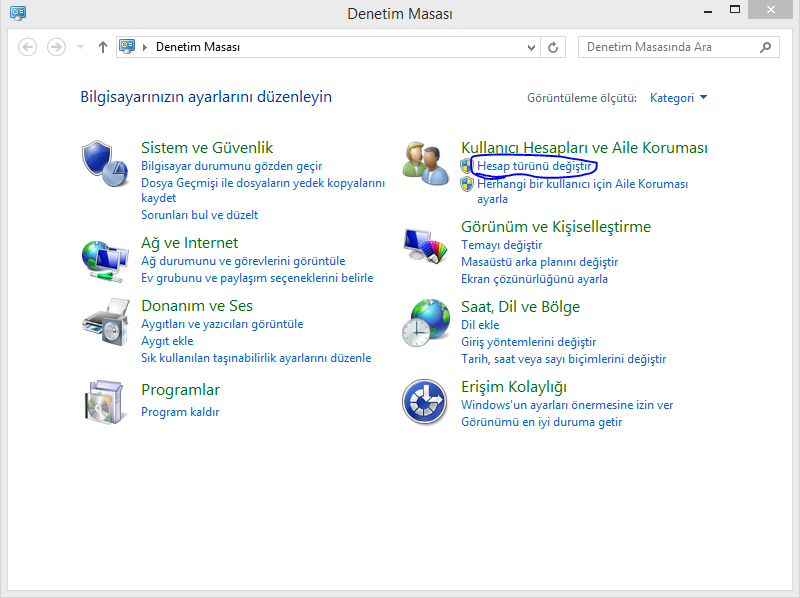Open Programlar category heading
Viewport: 800px width, 598px height.
click(x=180, y=390)
